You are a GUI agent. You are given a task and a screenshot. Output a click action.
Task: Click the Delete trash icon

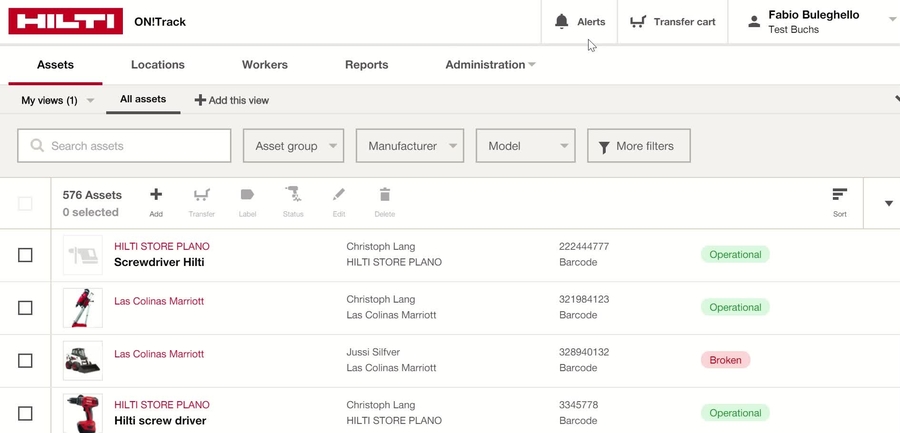click(x=385, y=195)
